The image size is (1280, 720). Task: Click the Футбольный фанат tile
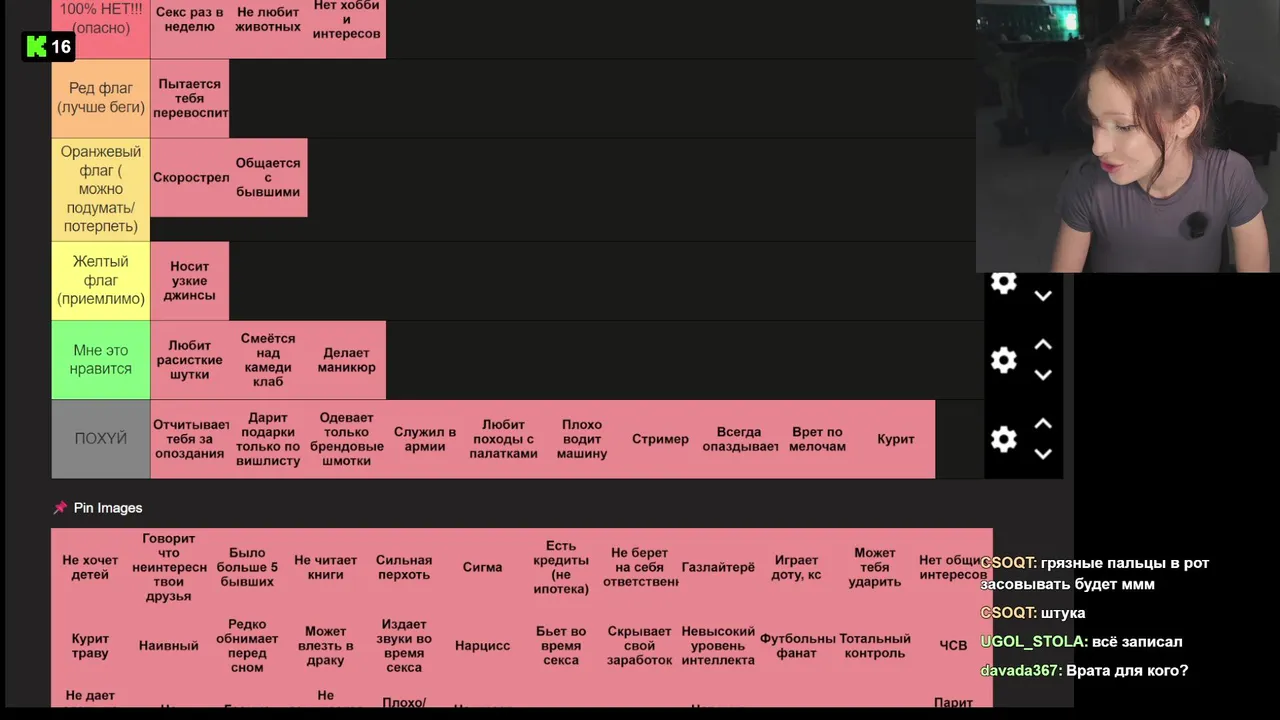(x=797, y=646)
